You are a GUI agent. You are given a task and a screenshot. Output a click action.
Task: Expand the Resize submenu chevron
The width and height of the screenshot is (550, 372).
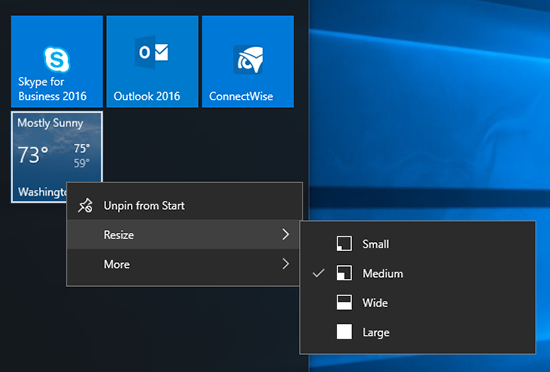[286, 235]
